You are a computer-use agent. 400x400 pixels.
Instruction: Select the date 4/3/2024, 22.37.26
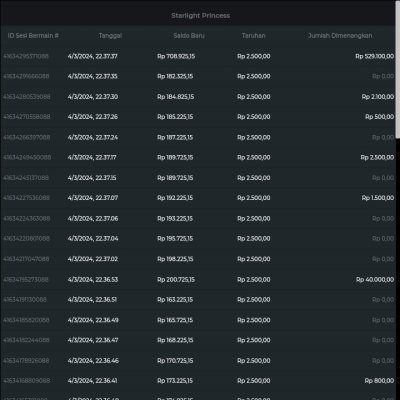coord(93,117)
